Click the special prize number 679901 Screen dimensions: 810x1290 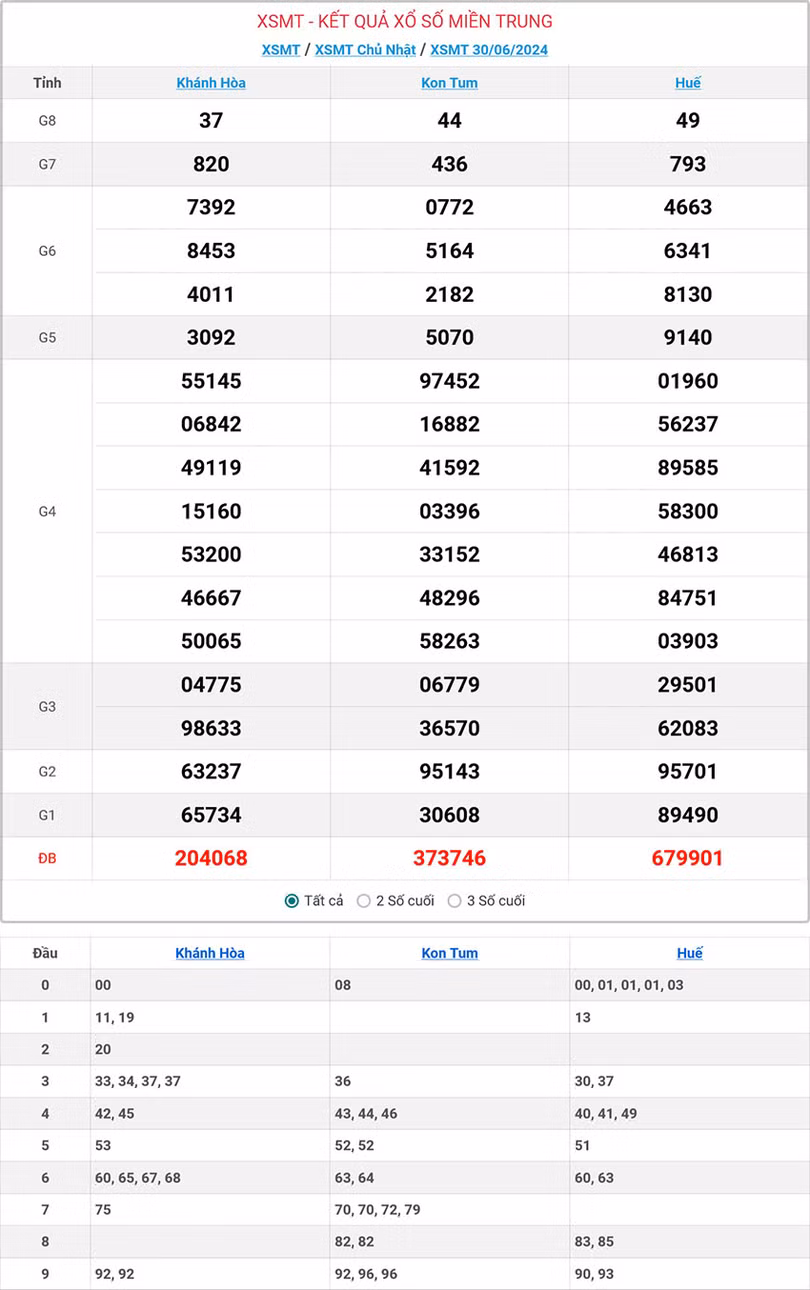tap(688, 858)
